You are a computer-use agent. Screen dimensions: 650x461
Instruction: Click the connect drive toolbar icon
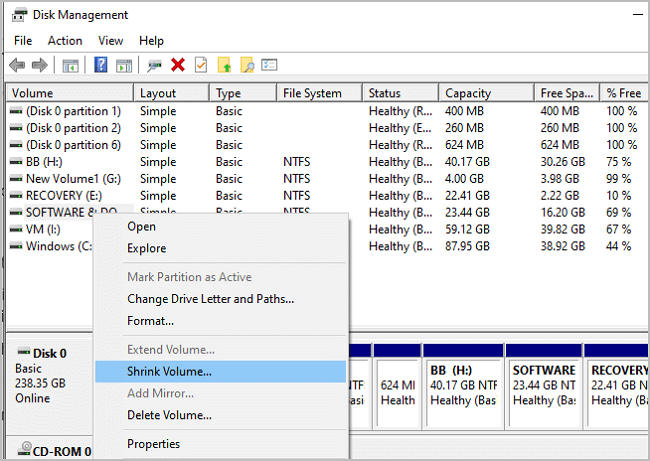click(154, 65)
